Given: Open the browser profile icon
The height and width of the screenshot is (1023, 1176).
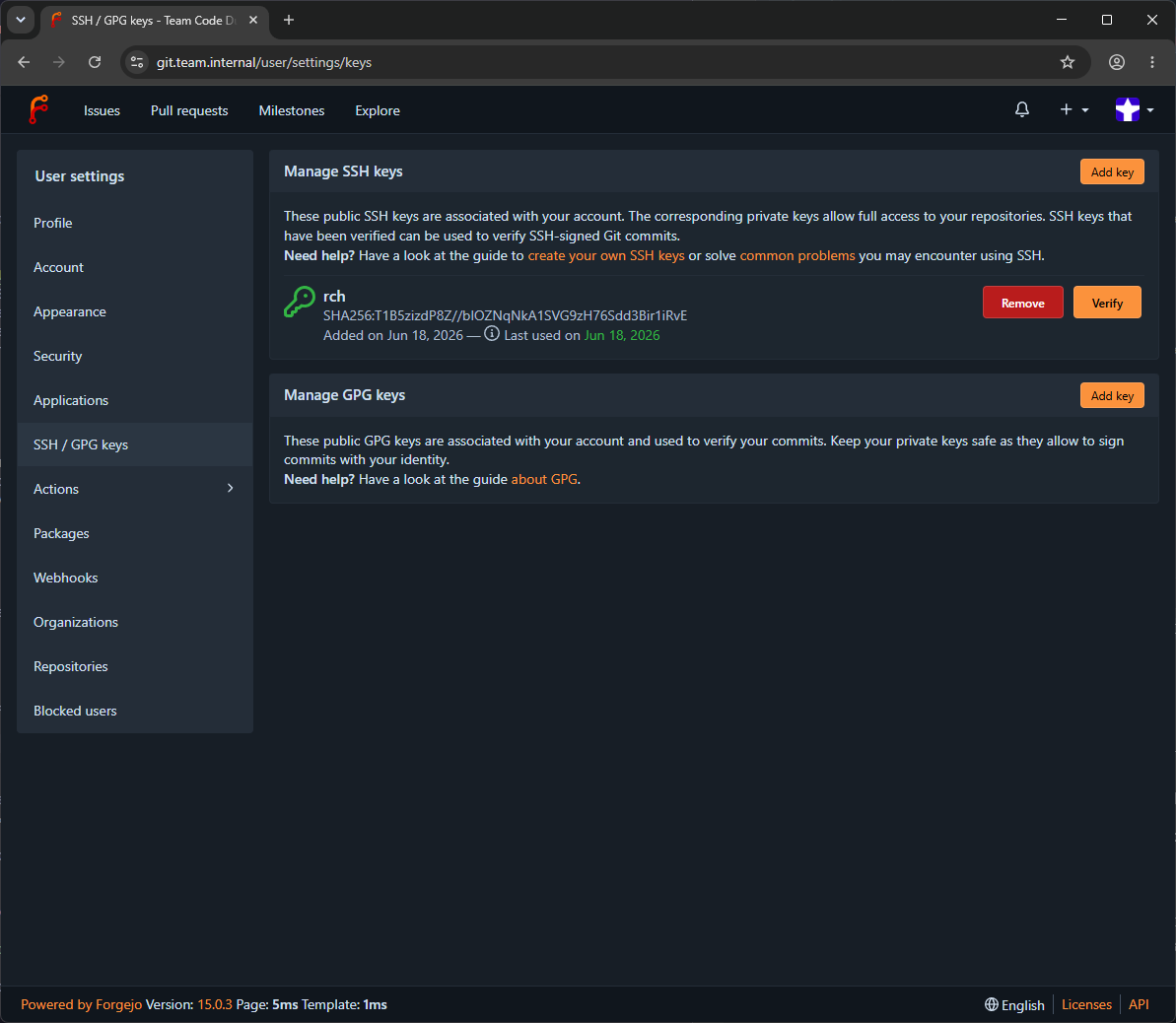Looking at the screenshot, I should 1117,62.
